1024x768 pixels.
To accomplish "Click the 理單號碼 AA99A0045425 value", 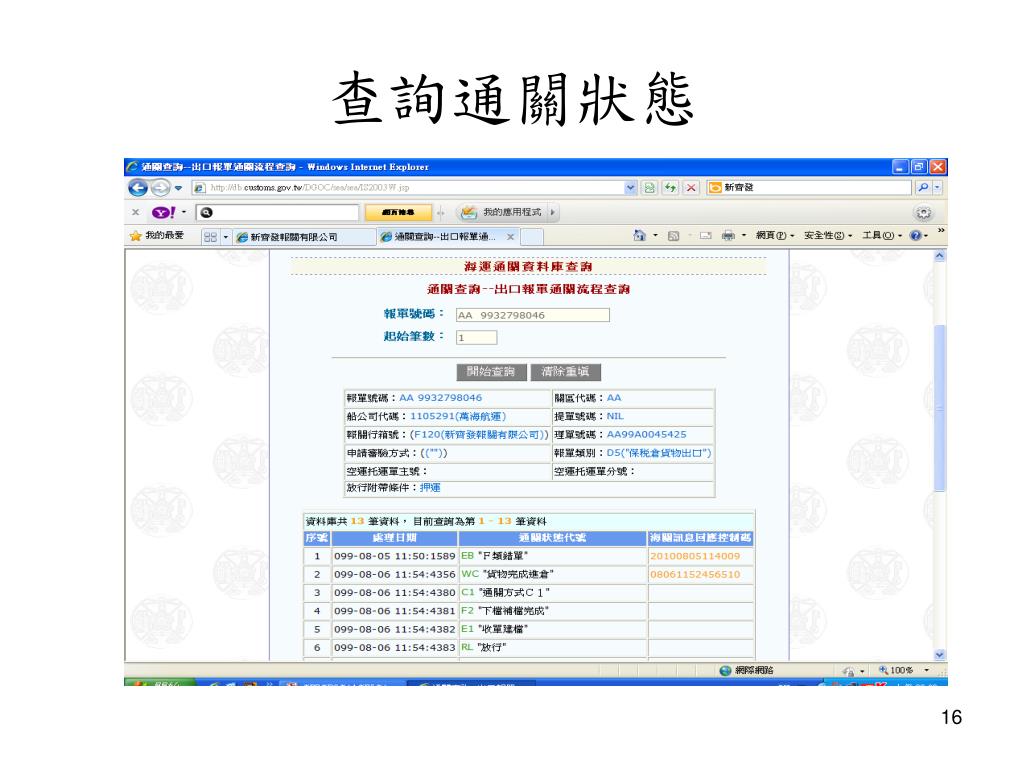I will 647,434.
